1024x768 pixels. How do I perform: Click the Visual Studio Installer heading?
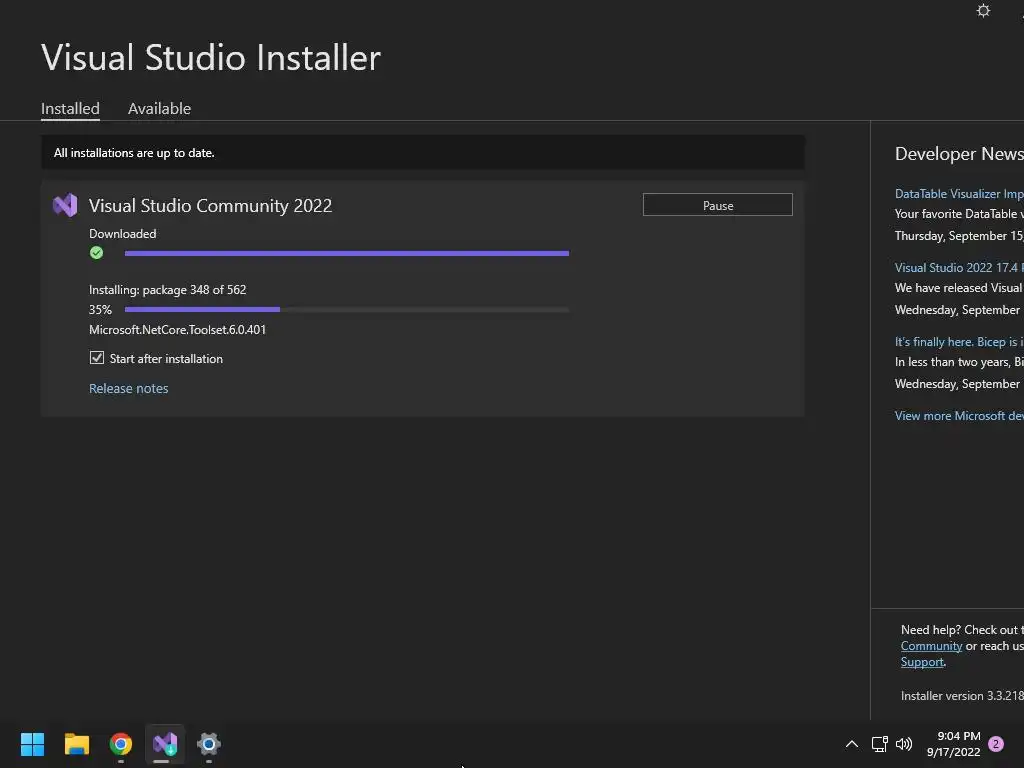[x=211, y=57]
